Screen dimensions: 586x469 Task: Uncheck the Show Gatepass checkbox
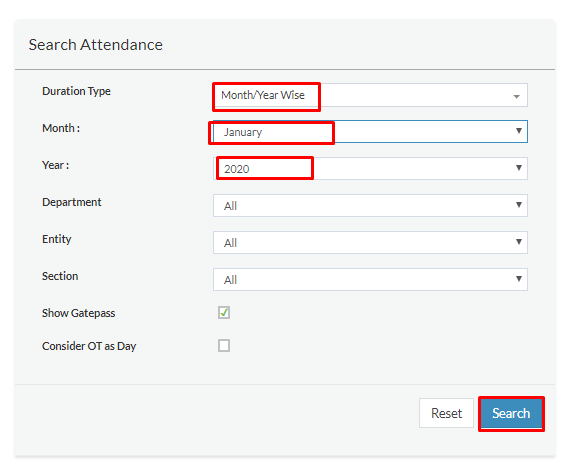[224, 312]
